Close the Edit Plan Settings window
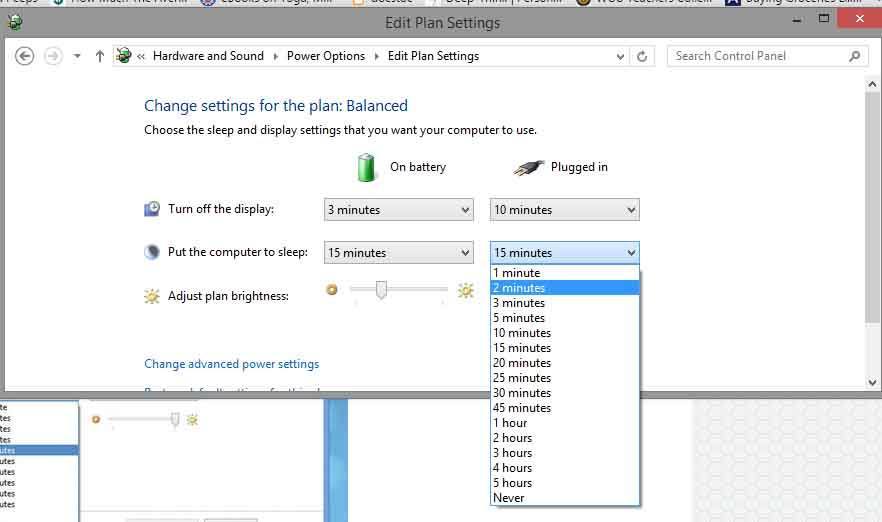This screenshot has width=882, height=522. click(x=860, y=19)
